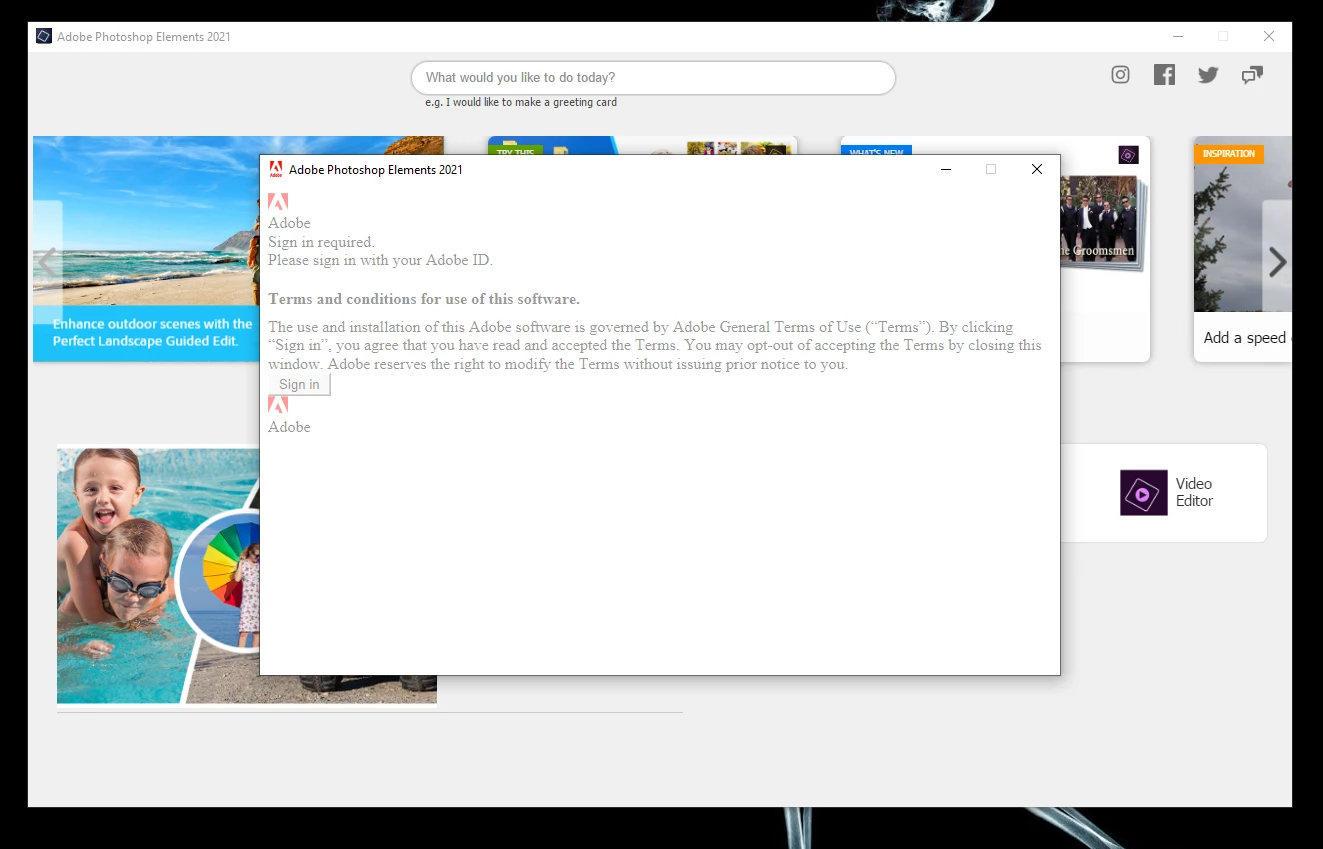Screen dimensions: 1323x849
Task: Click the Adobe logo above 'Sign in required'
Action: click(x=278, y=202)
